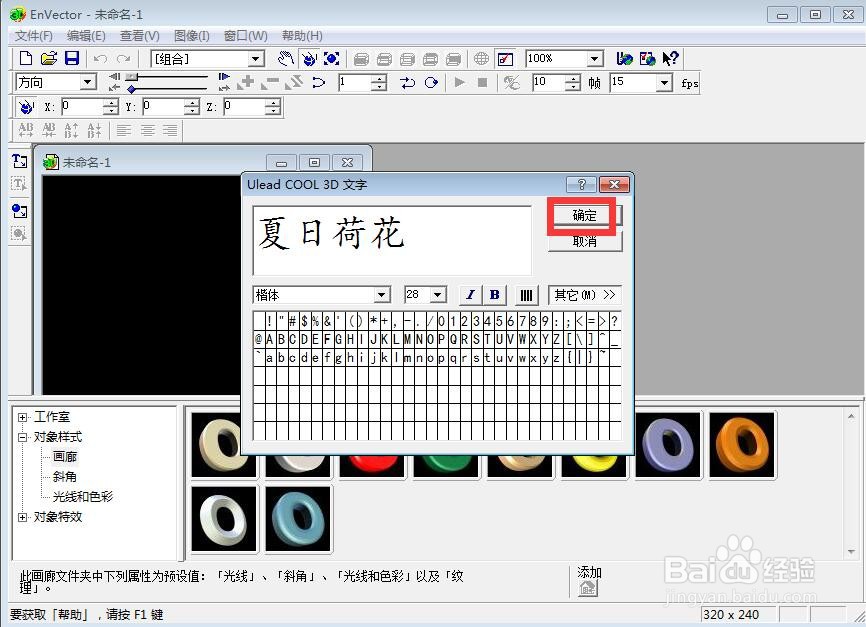Open the 100% zoom dropdown
This screenshot has height=627, width=866.
(x=594, y=59)
